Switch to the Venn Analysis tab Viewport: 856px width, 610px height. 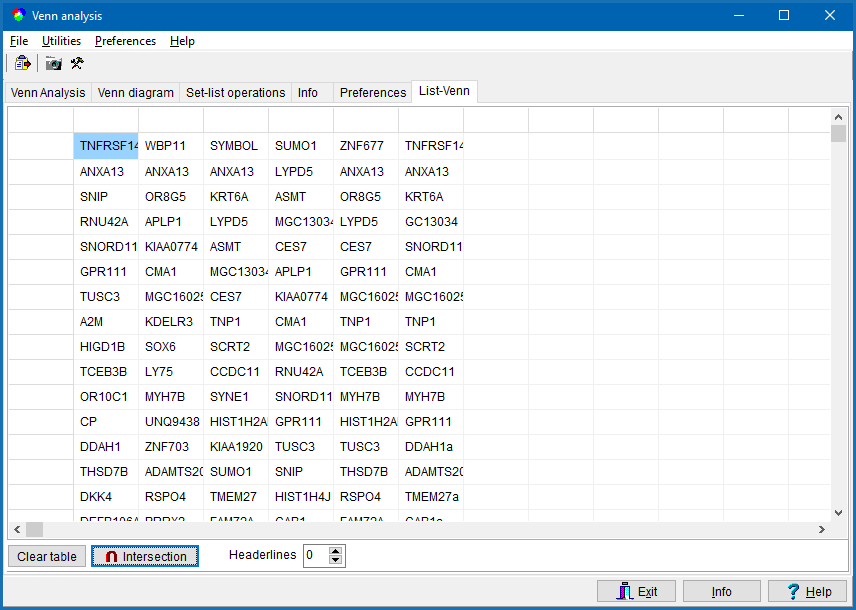click(x=48, y=93)
